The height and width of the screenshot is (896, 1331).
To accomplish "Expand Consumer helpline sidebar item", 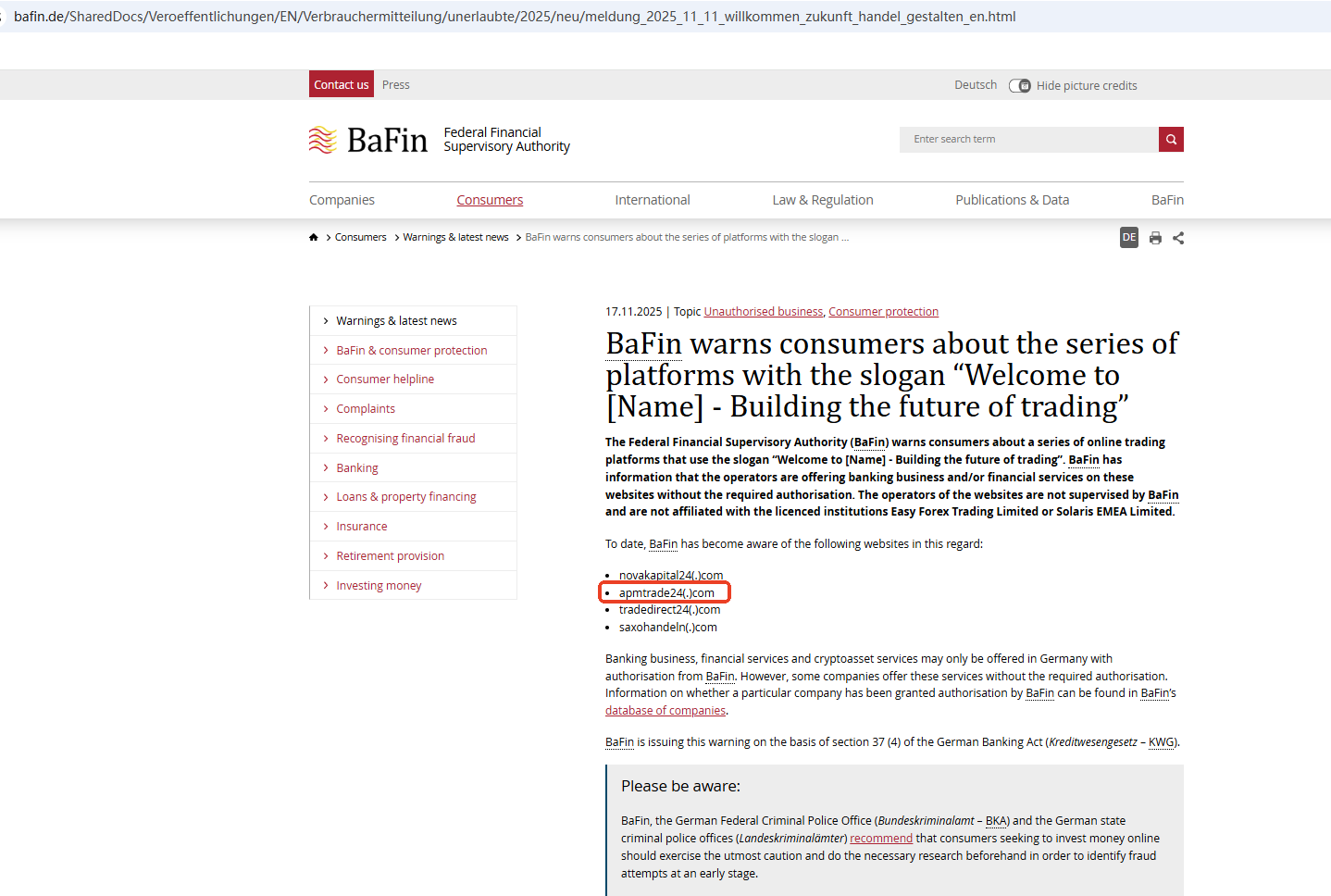I will pos(413,380).
